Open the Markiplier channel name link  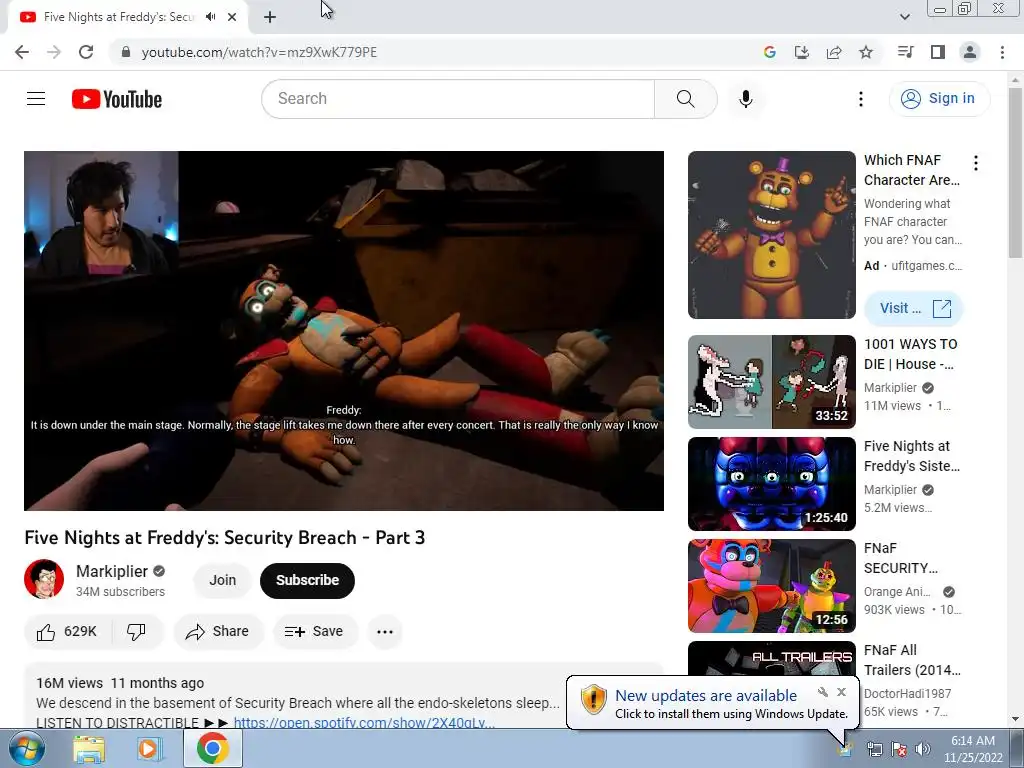(112, 571)
